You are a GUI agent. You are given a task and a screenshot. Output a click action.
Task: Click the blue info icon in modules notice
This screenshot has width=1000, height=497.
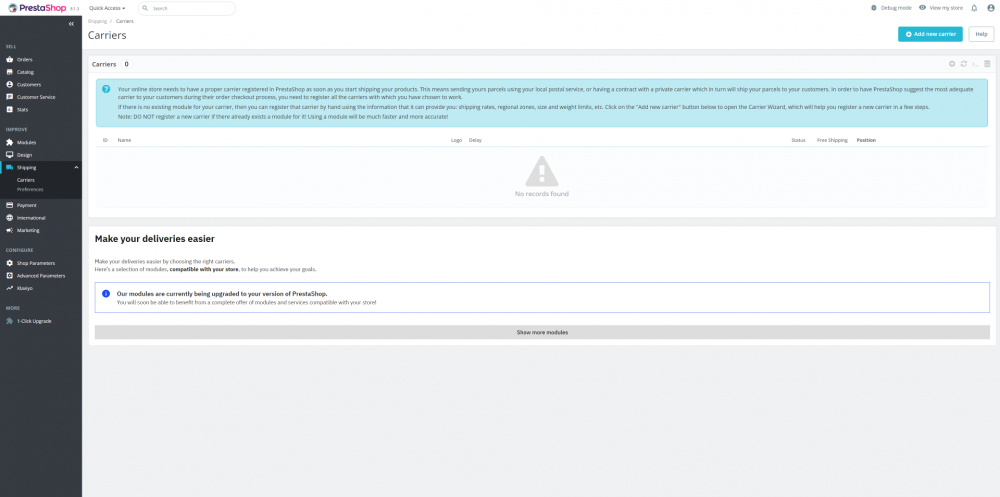coord(106,293)
